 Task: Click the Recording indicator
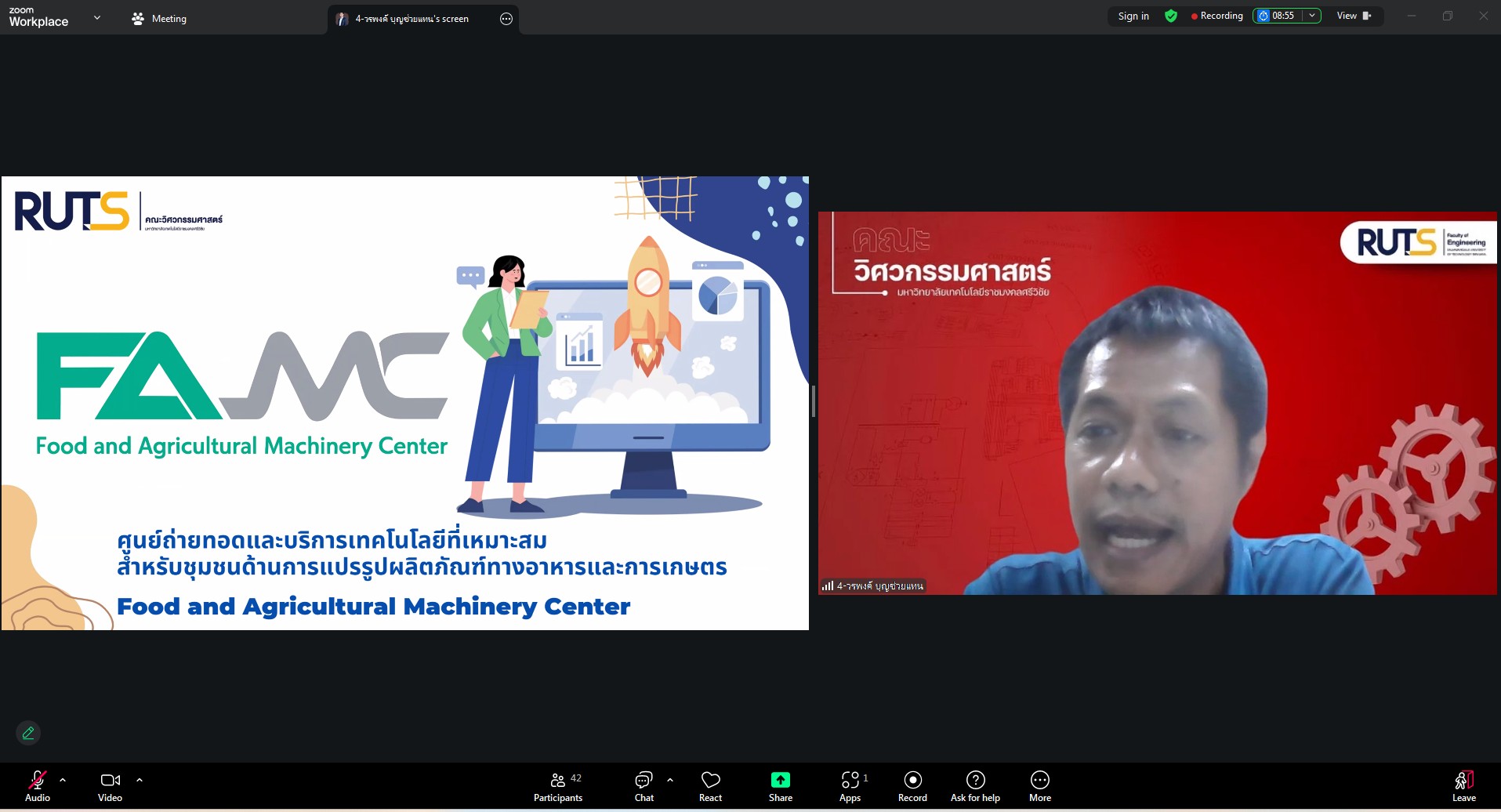tap(1216, 16)
